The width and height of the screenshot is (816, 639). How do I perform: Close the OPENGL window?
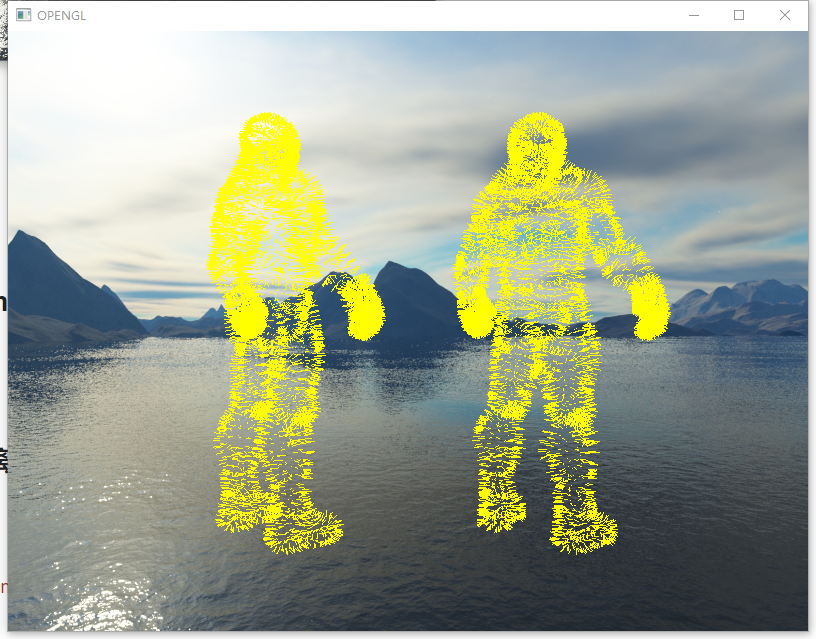coord(785,15)
